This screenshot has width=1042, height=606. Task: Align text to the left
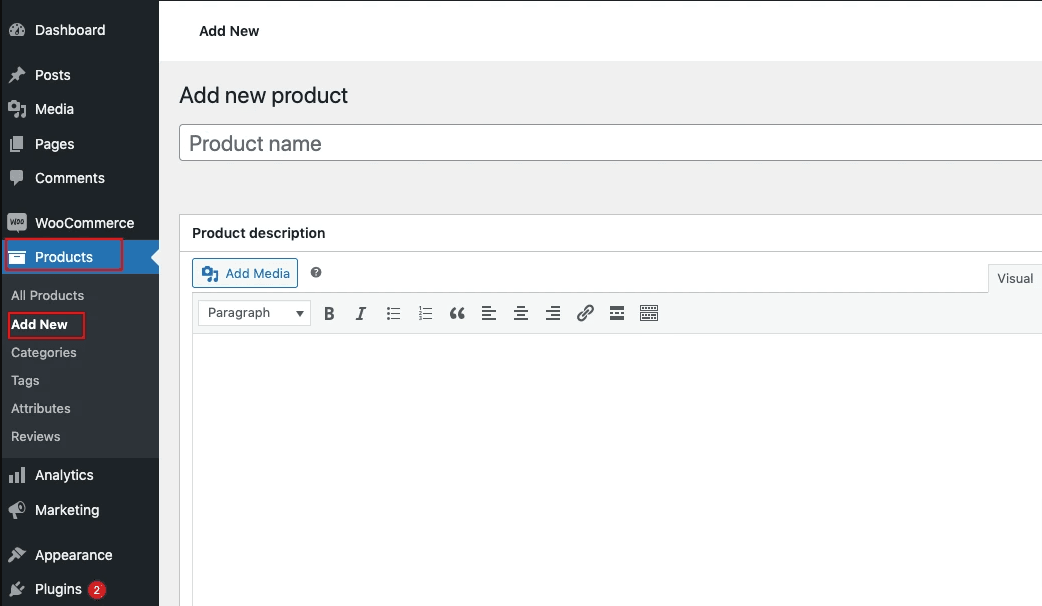(x=489, y=314)
